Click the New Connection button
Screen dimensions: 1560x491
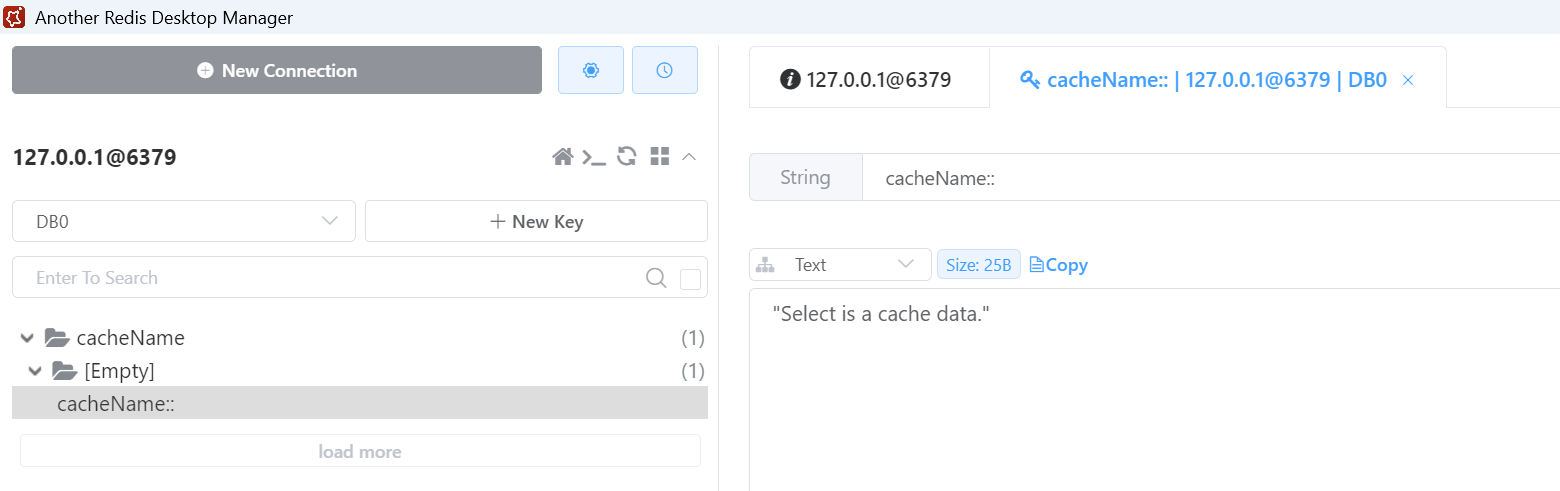coord(277,70)
